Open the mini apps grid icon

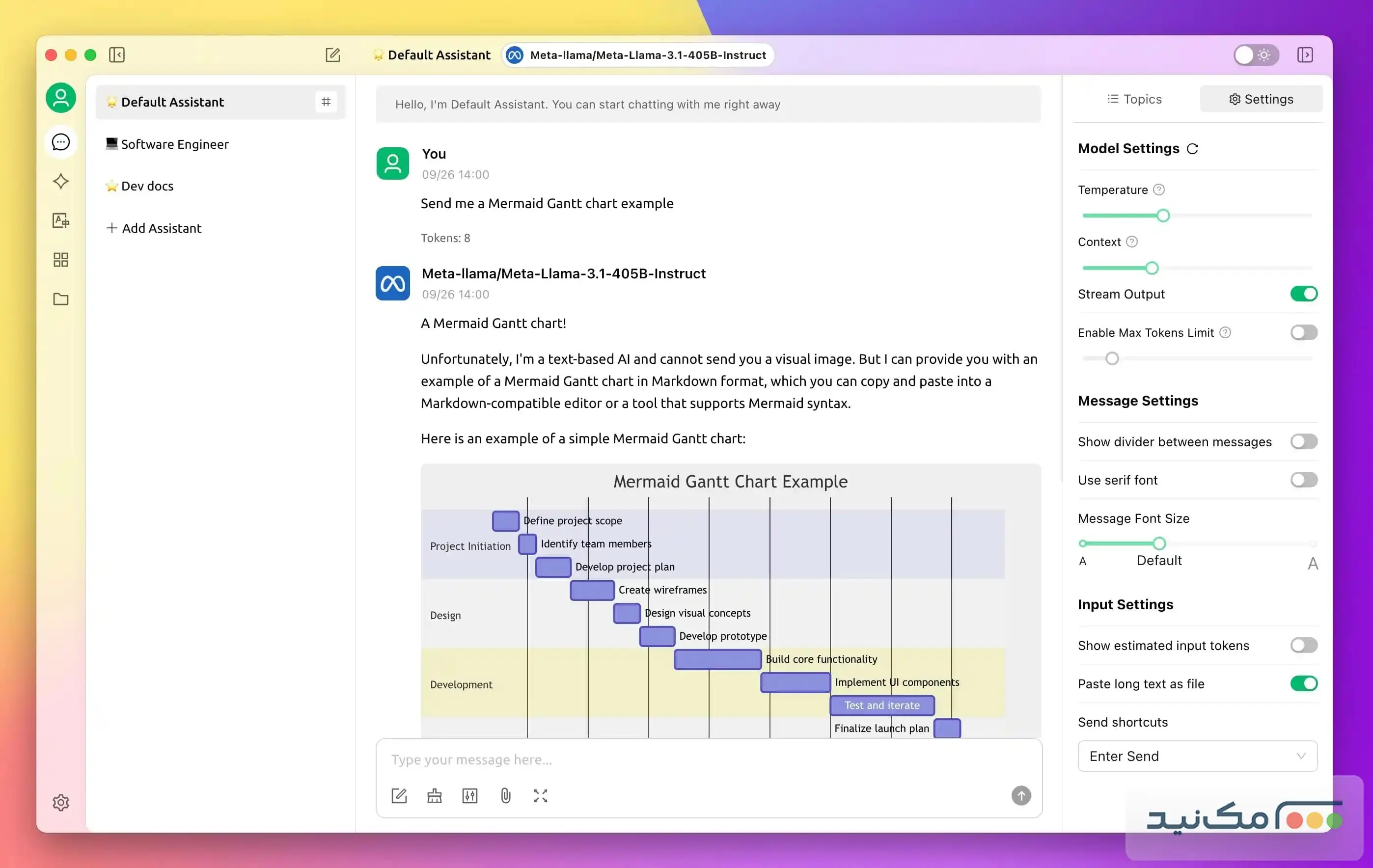(x=60, y=260)
